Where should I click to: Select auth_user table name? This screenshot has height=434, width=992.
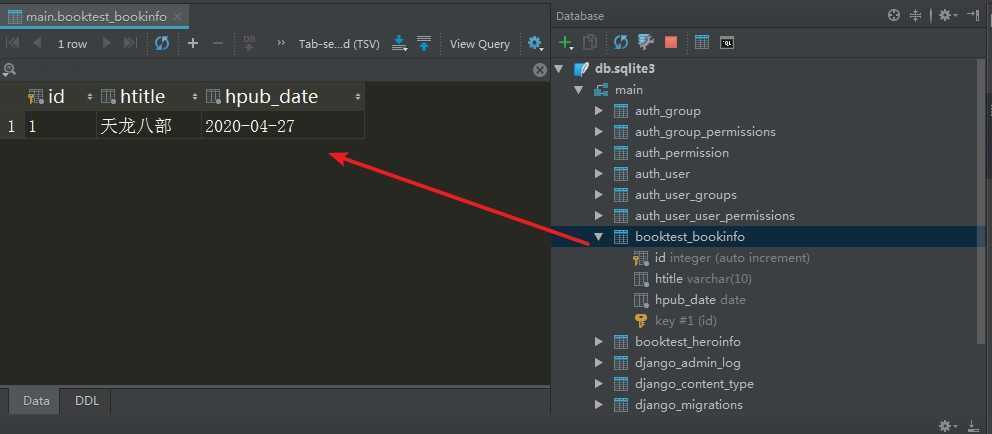[x=662, y=173]
